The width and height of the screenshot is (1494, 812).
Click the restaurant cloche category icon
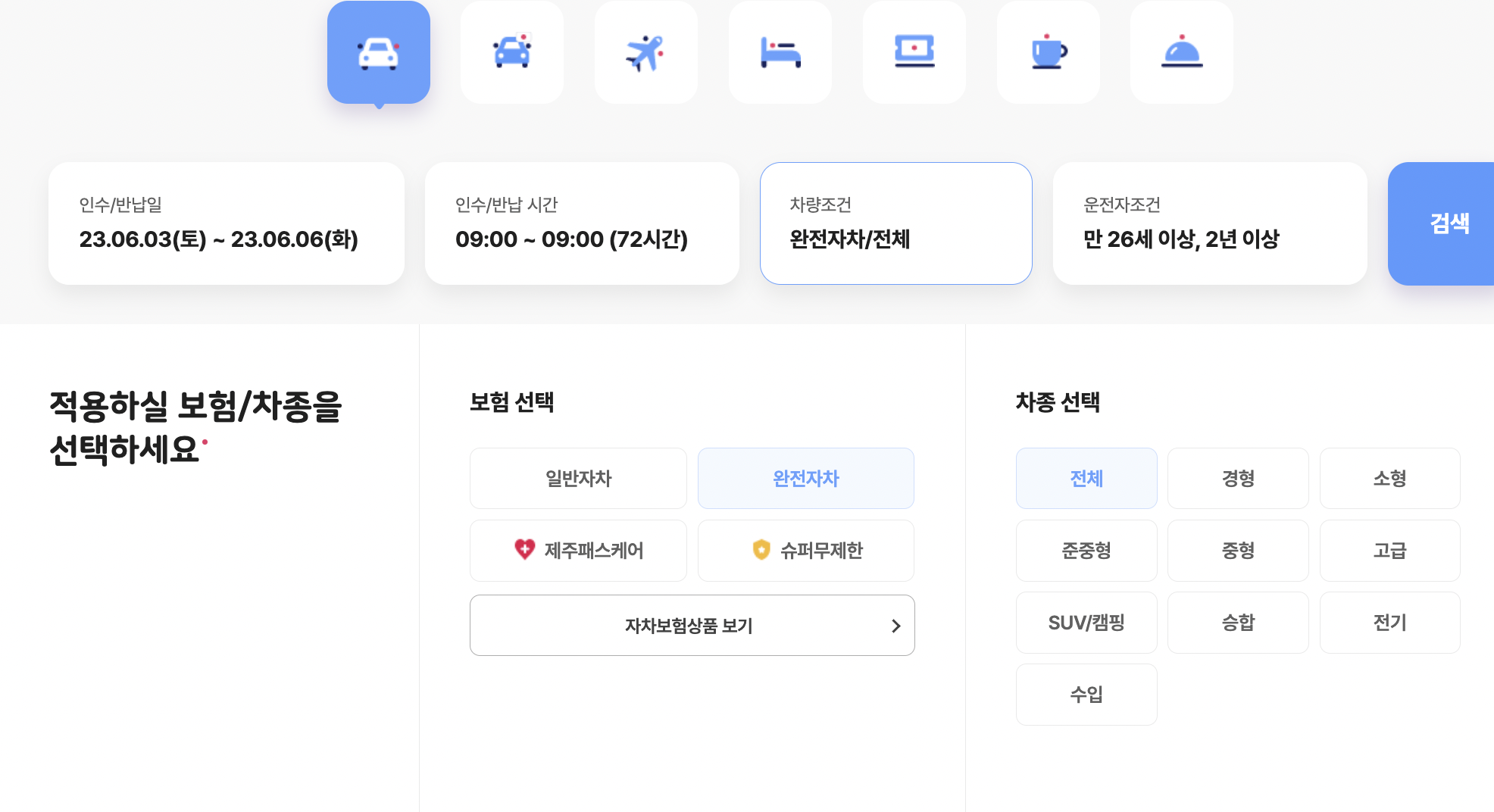(x=1181, y=52)
